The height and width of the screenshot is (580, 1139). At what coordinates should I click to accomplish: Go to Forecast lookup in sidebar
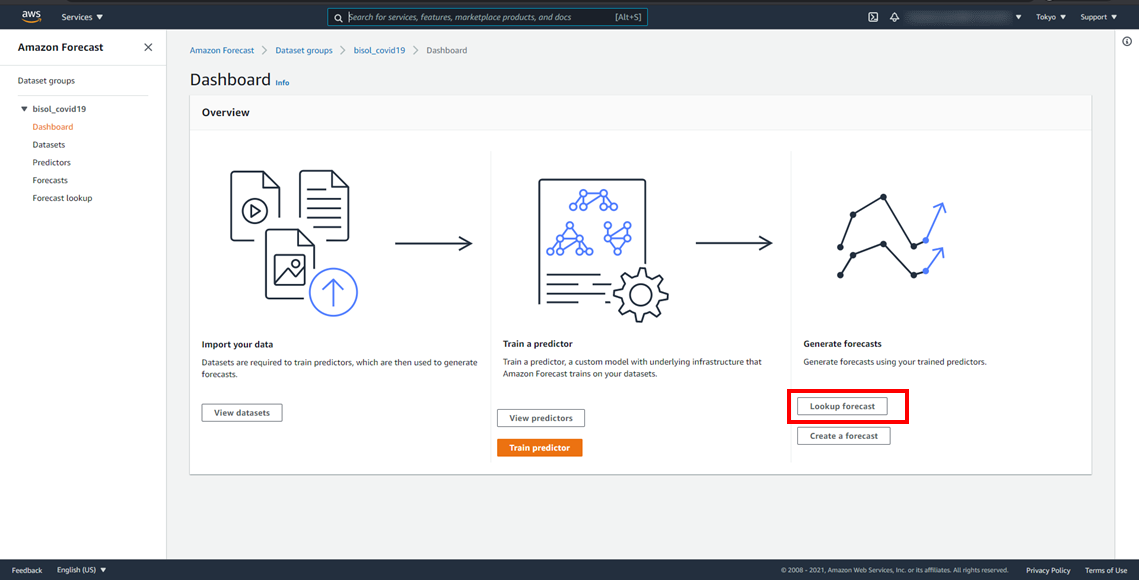point(62,198)
